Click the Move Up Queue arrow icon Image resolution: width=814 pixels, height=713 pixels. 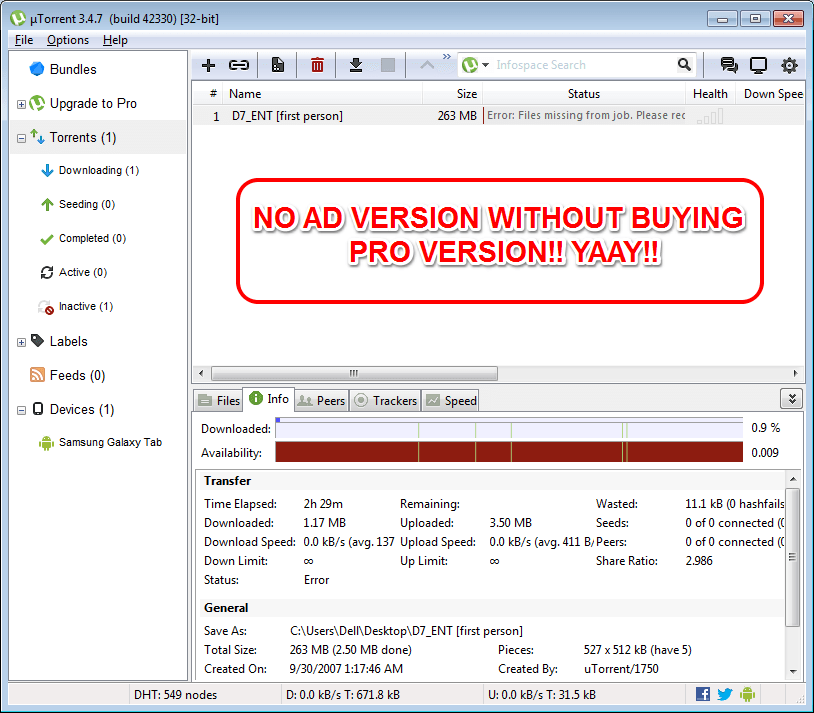click(427, 65)
